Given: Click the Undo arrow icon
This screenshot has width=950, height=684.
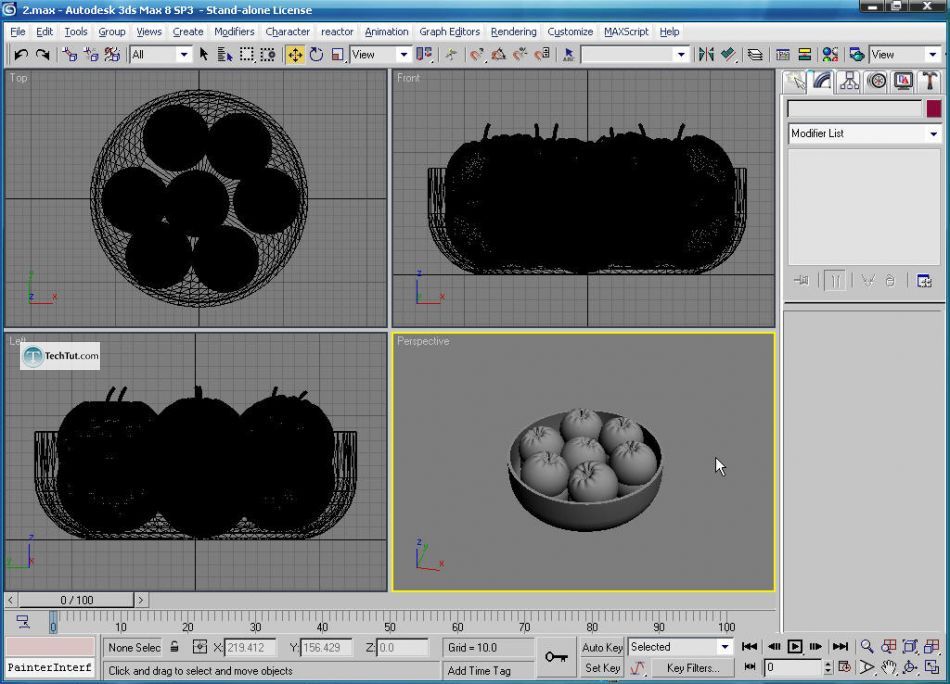Looking at the screenshot, I should point(21,55).
